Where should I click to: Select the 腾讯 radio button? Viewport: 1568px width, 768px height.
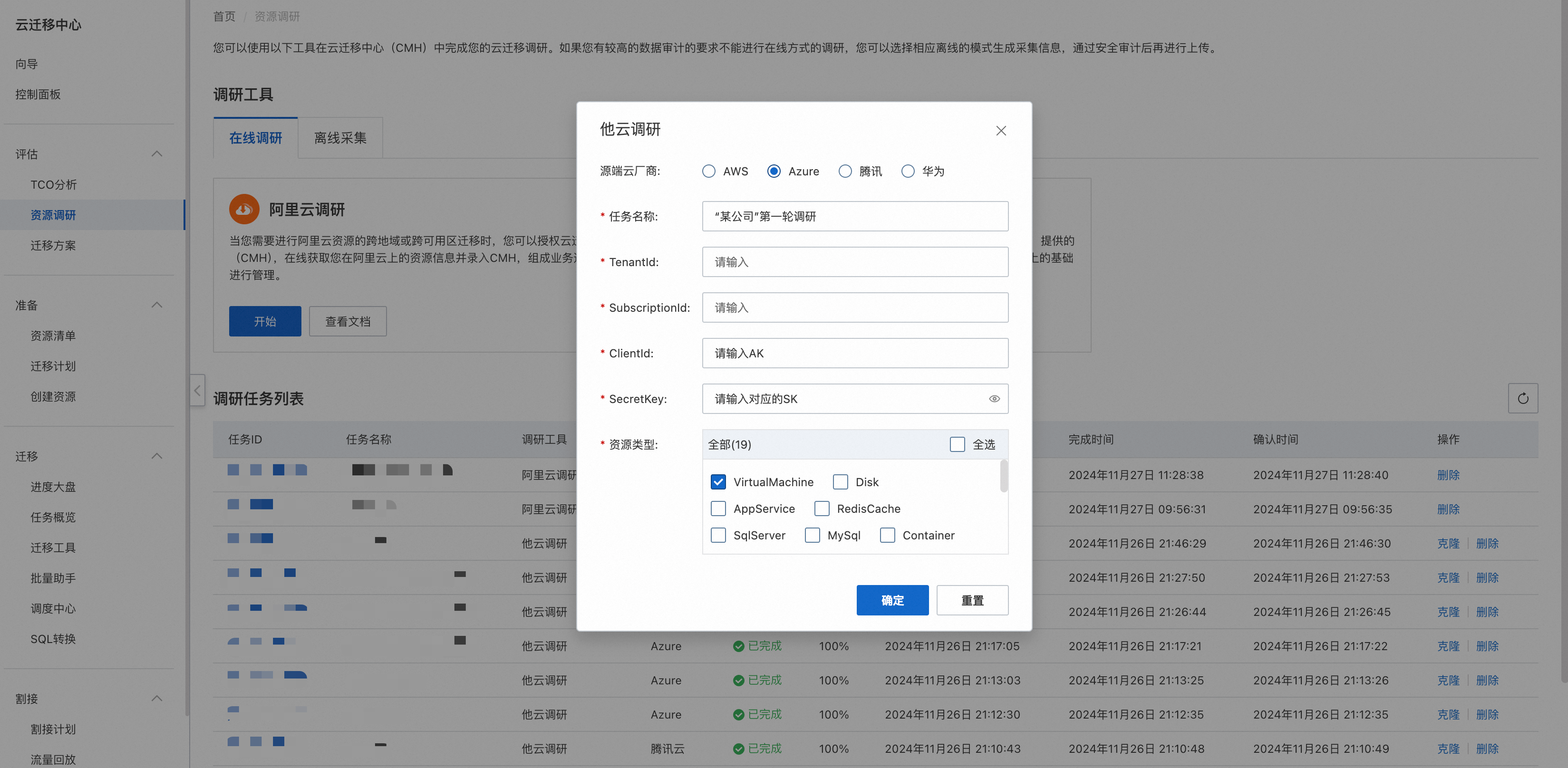point(845,171)
